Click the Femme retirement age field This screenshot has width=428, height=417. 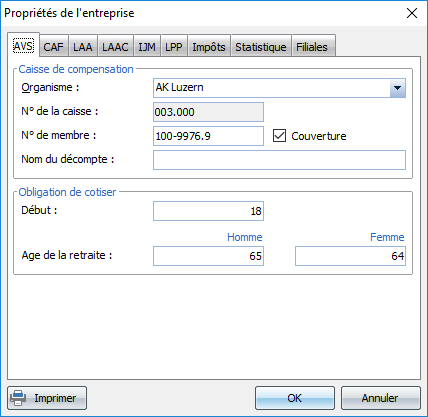point(350,256)
